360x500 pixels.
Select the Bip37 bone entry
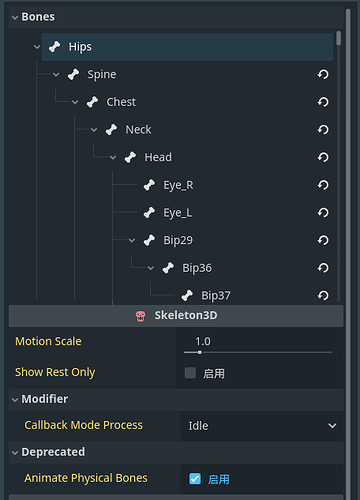(x=215, y=295)
